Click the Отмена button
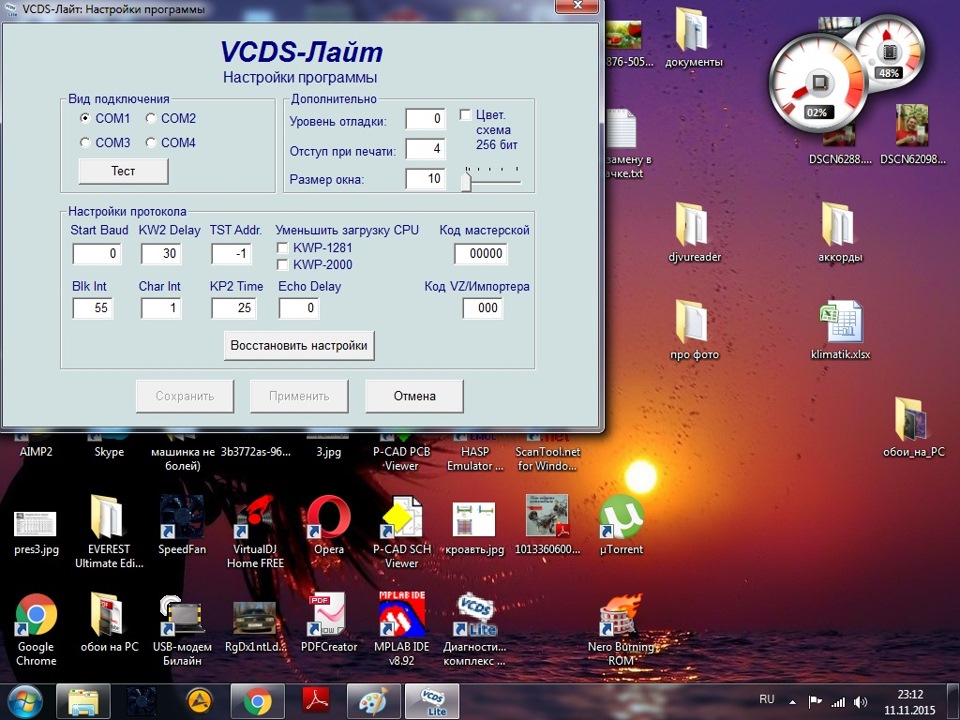 tap(414, 396)
